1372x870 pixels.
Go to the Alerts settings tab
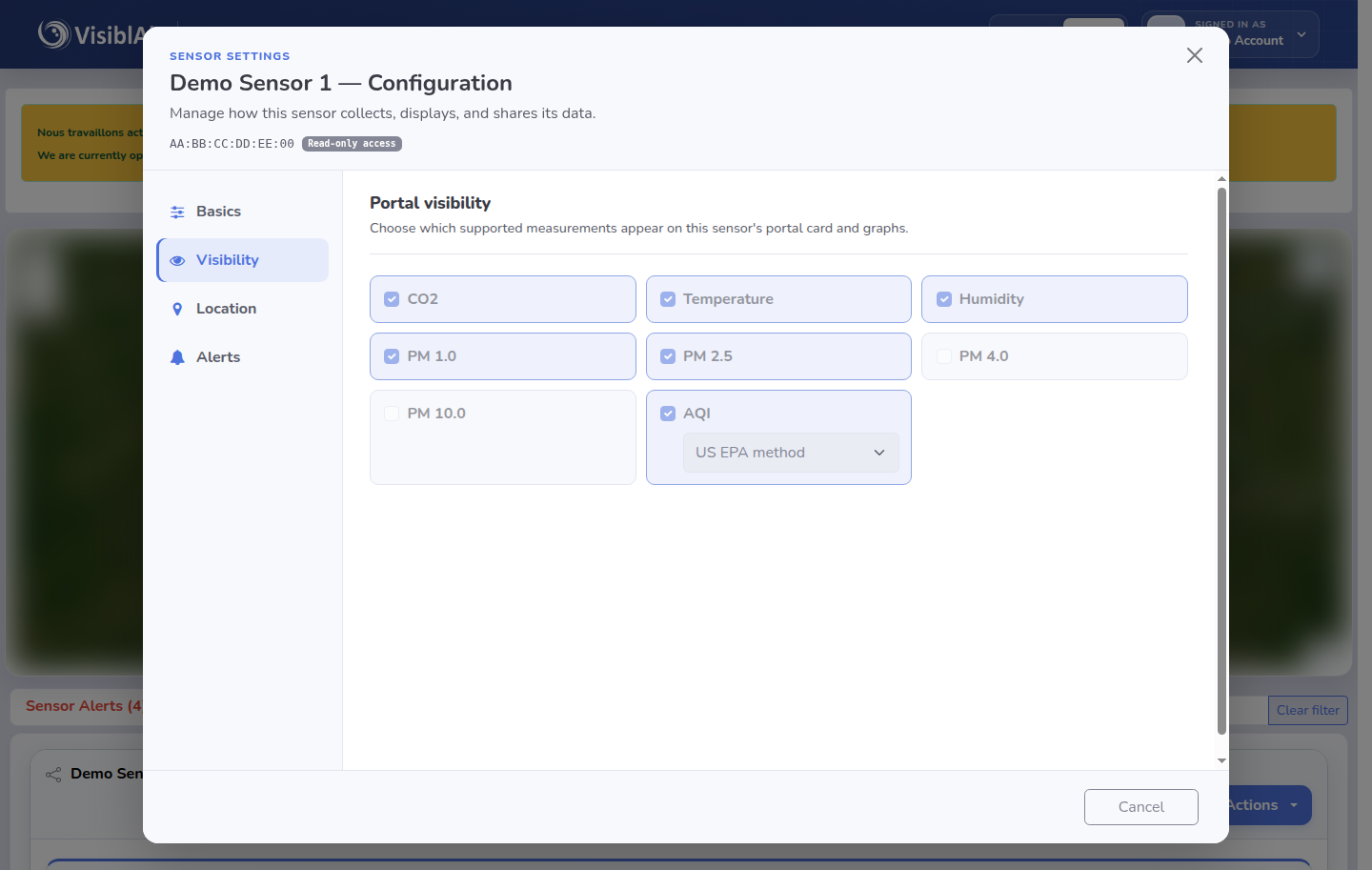click(x=243, y=357)
